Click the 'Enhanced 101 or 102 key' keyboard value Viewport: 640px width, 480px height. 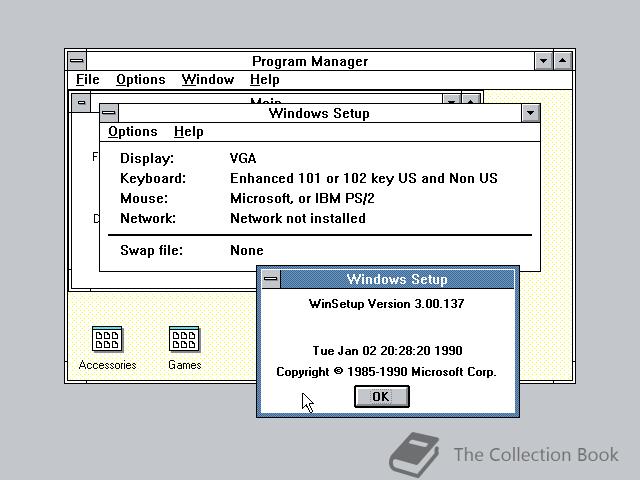click(364, 178)
